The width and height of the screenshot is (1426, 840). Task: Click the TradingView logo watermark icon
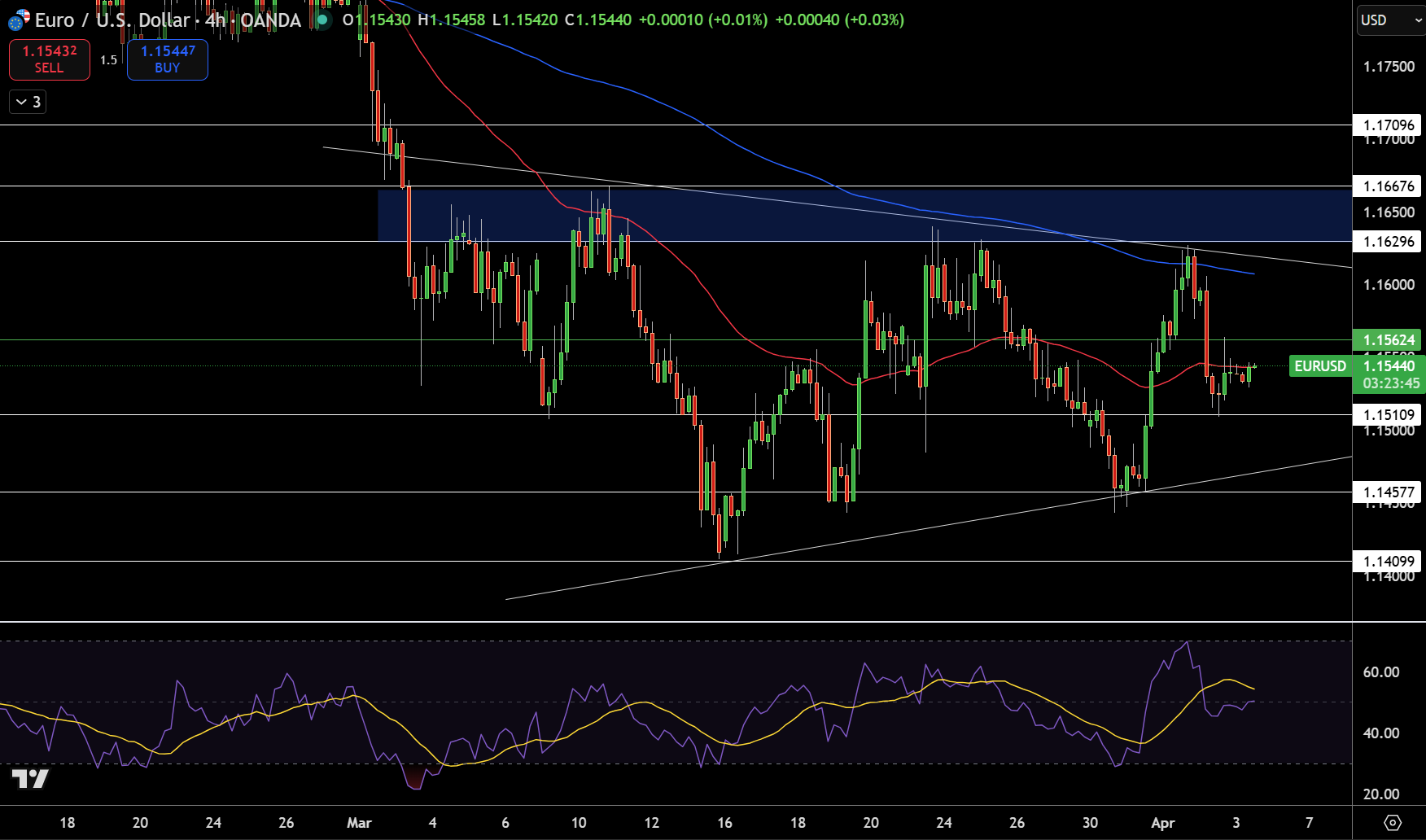coord(30,779)
